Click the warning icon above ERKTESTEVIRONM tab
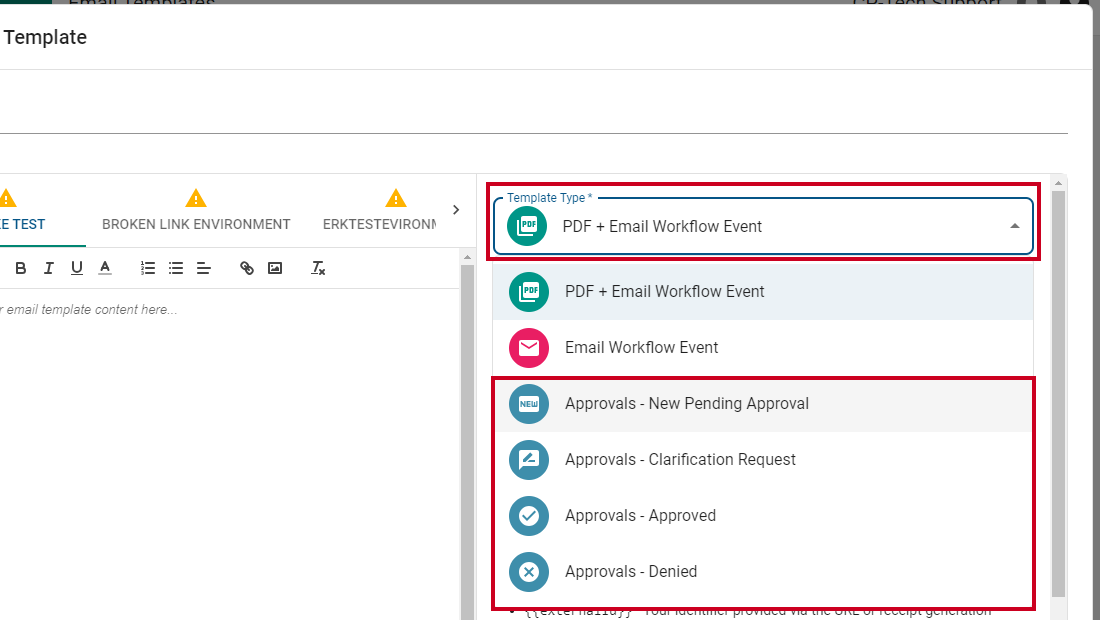This screenshot has width=1100, height=620. point(396,198)
